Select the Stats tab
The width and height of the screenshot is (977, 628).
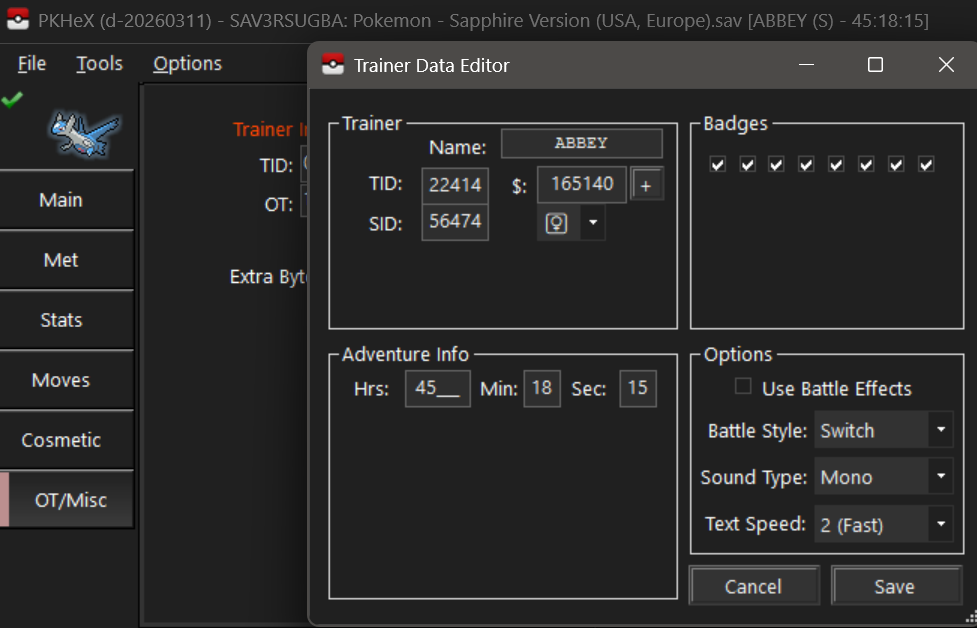(61, 320)
